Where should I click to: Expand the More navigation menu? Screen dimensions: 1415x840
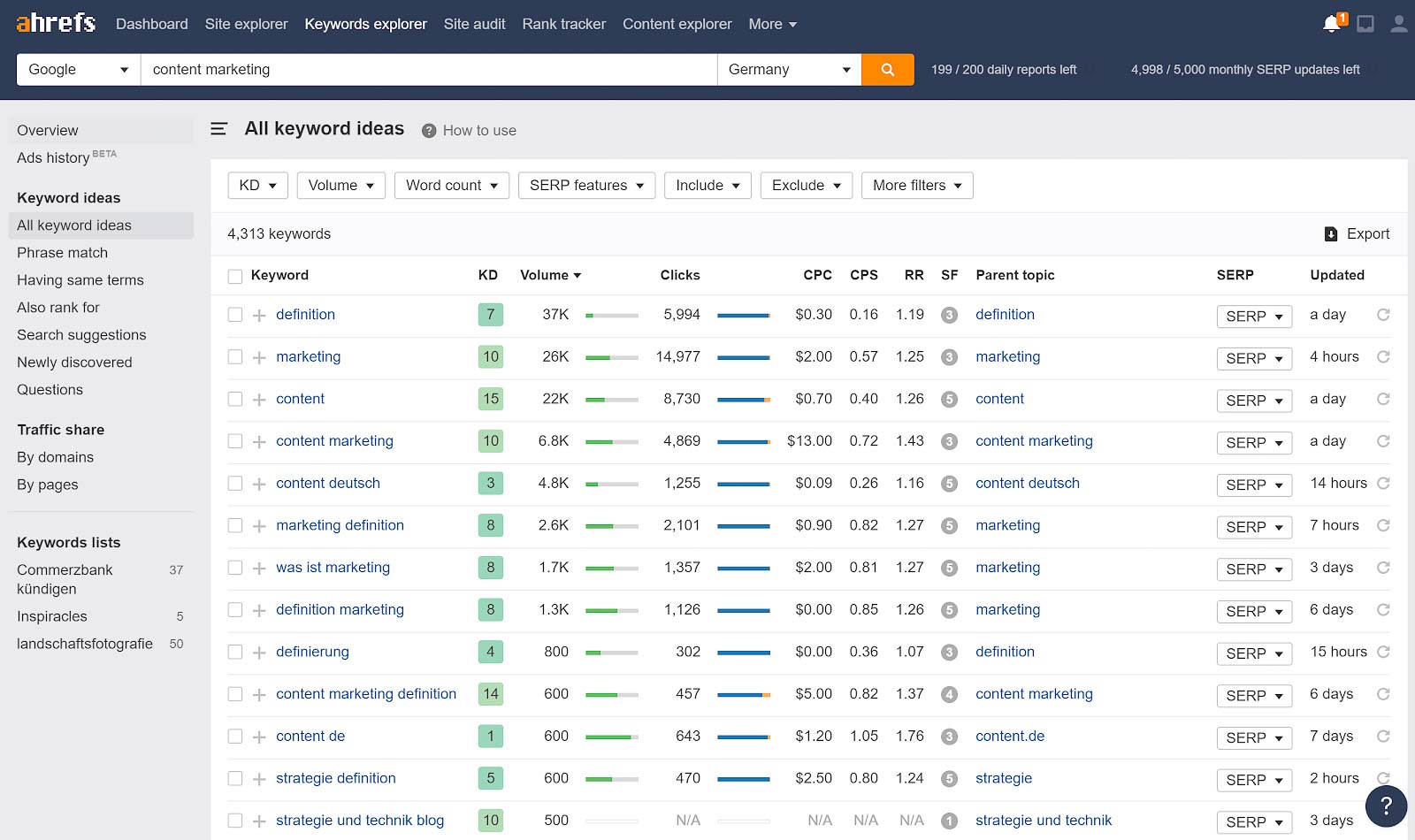click(x=773, y=24)
